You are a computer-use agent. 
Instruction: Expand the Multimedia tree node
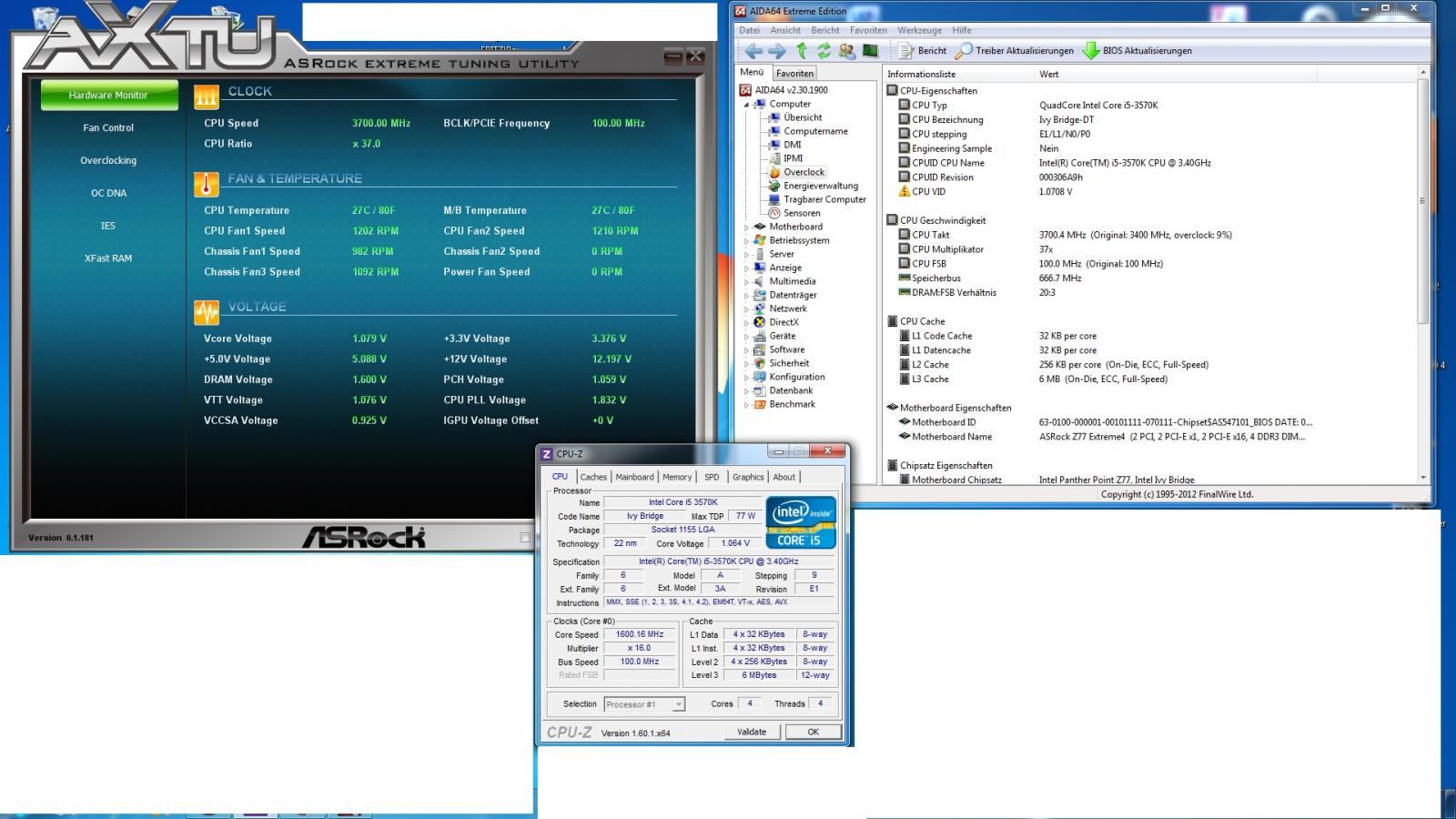coord(747,282)
